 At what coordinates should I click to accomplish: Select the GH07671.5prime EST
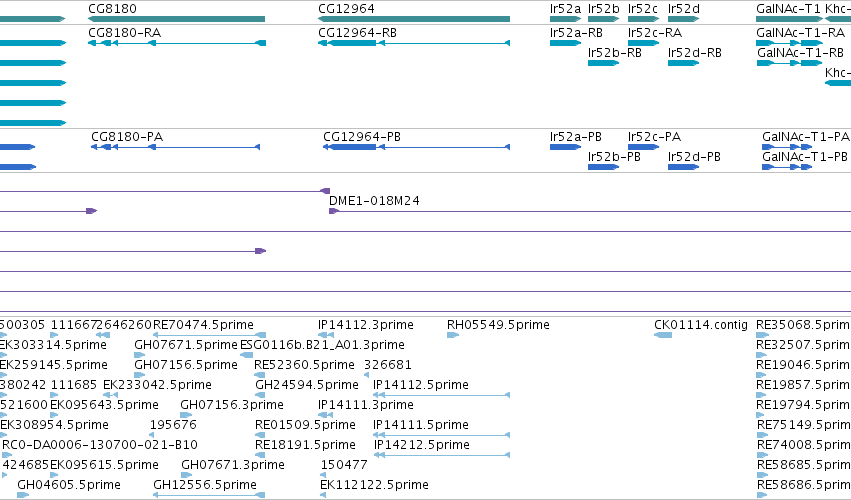[139, 355]
